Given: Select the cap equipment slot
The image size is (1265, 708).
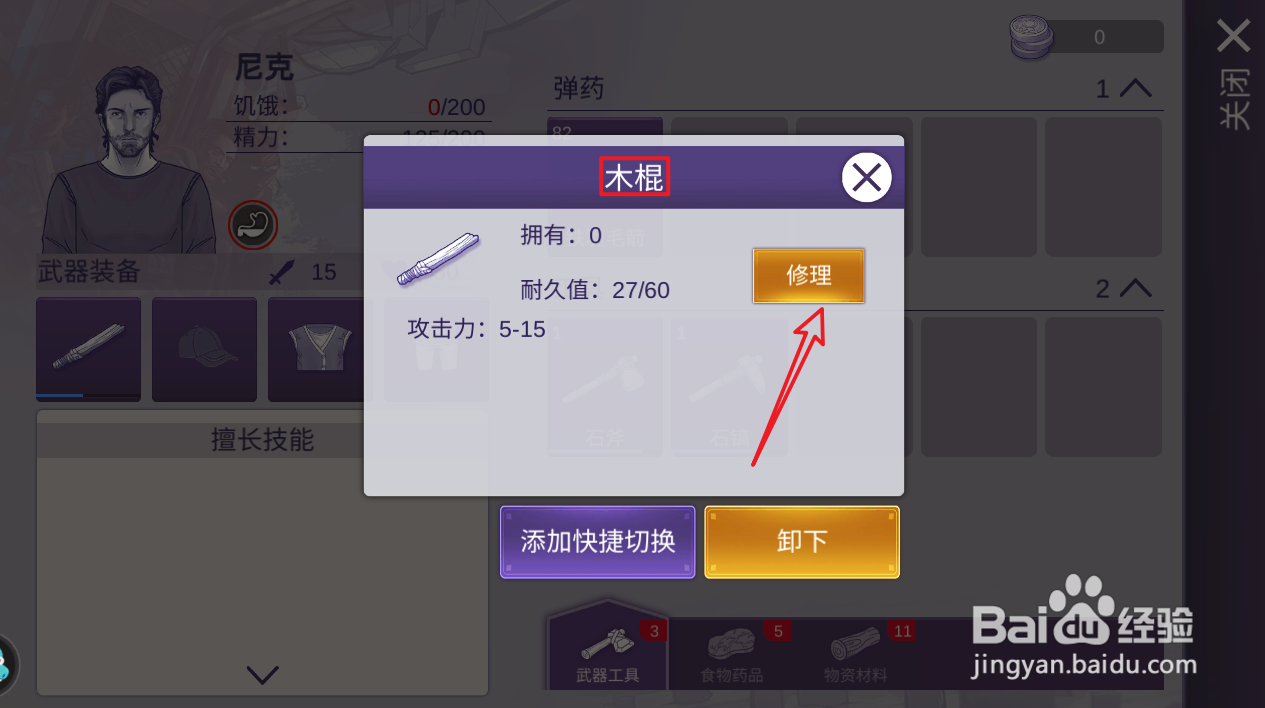Looking at the screenshot, I should (x=204, y=349).
